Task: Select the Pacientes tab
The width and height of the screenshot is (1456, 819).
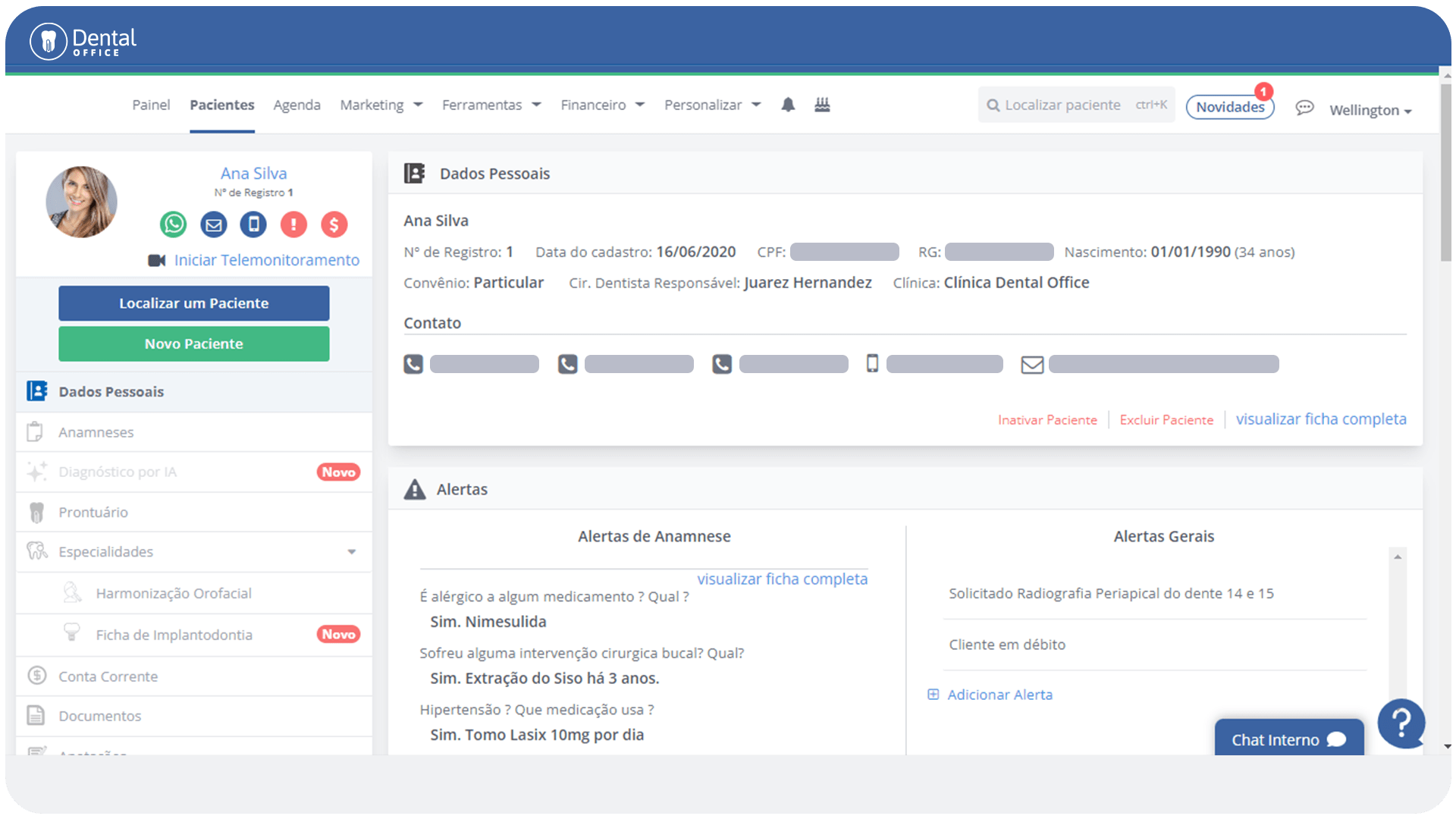Action: [222, 105]
